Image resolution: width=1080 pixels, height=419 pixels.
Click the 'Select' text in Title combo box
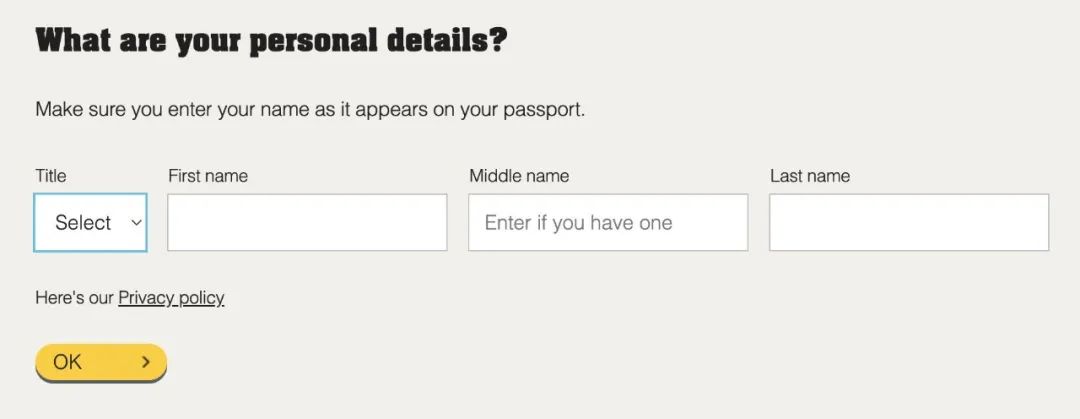click(83, 223)
